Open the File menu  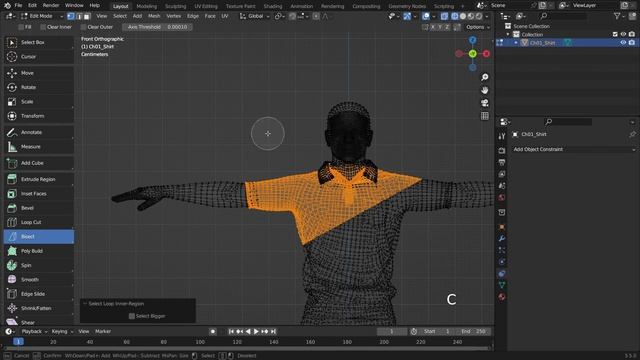(x=18, y=5)
